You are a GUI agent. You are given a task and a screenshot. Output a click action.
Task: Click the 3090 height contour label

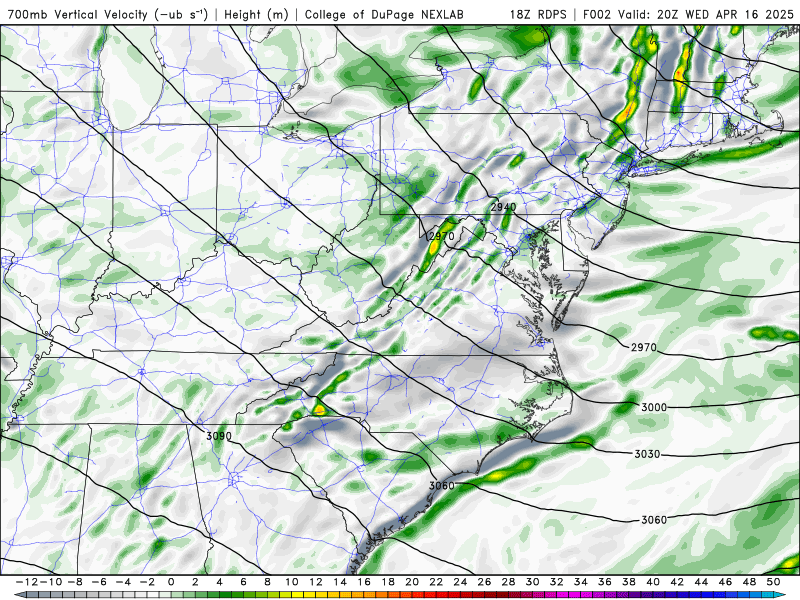point(219,436)
